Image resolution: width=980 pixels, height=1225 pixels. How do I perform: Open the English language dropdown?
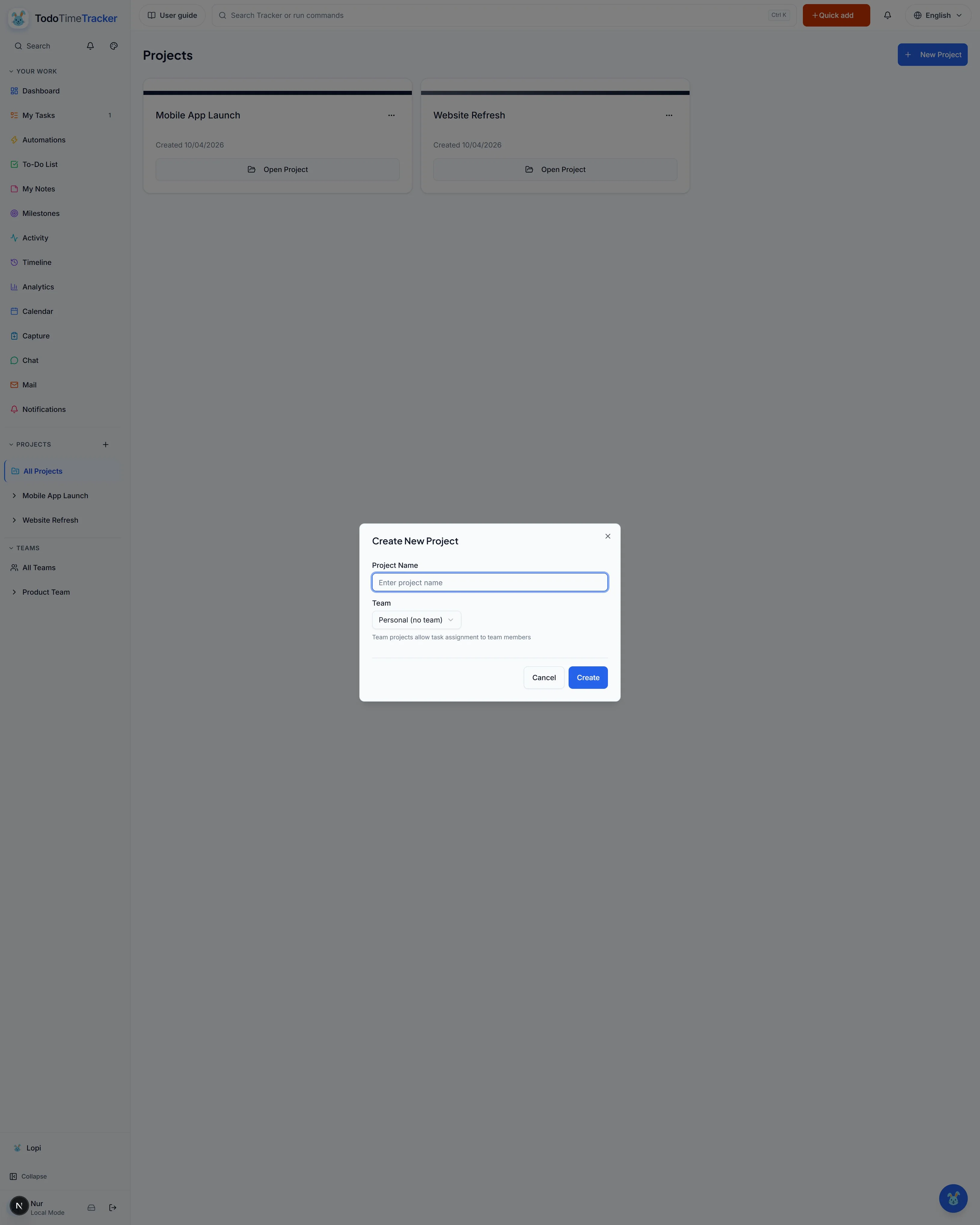click(938, 15)
